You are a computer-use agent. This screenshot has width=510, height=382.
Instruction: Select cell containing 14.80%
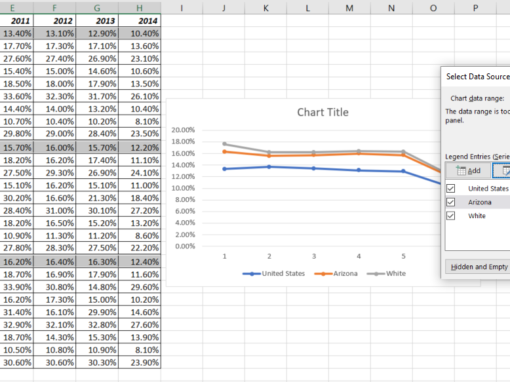[x=97, y=287]
